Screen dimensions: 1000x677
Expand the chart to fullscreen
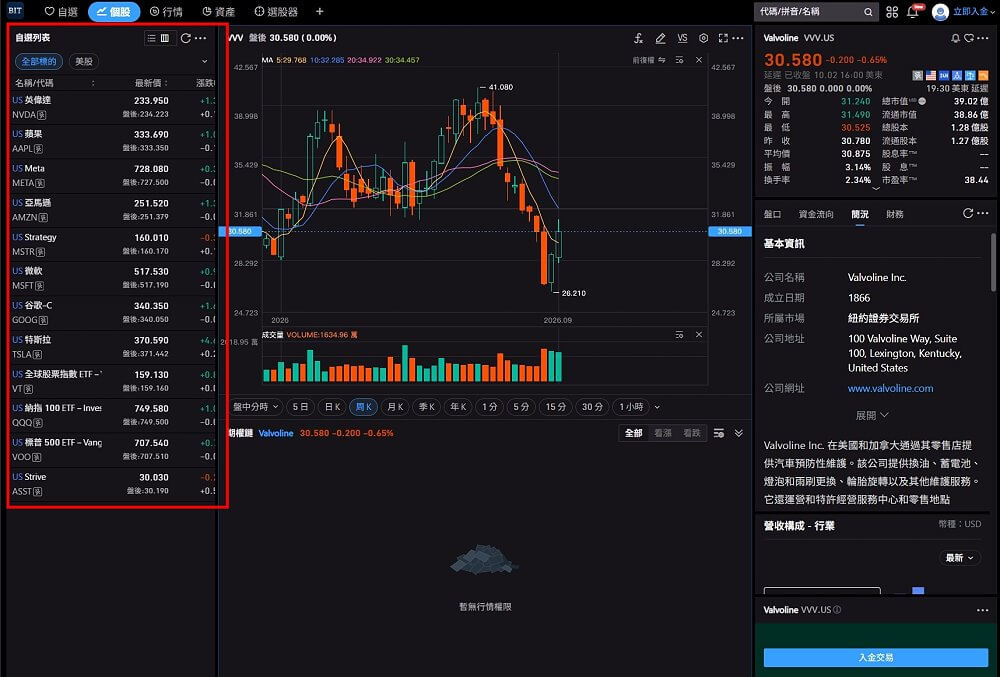tap(723, 38)
